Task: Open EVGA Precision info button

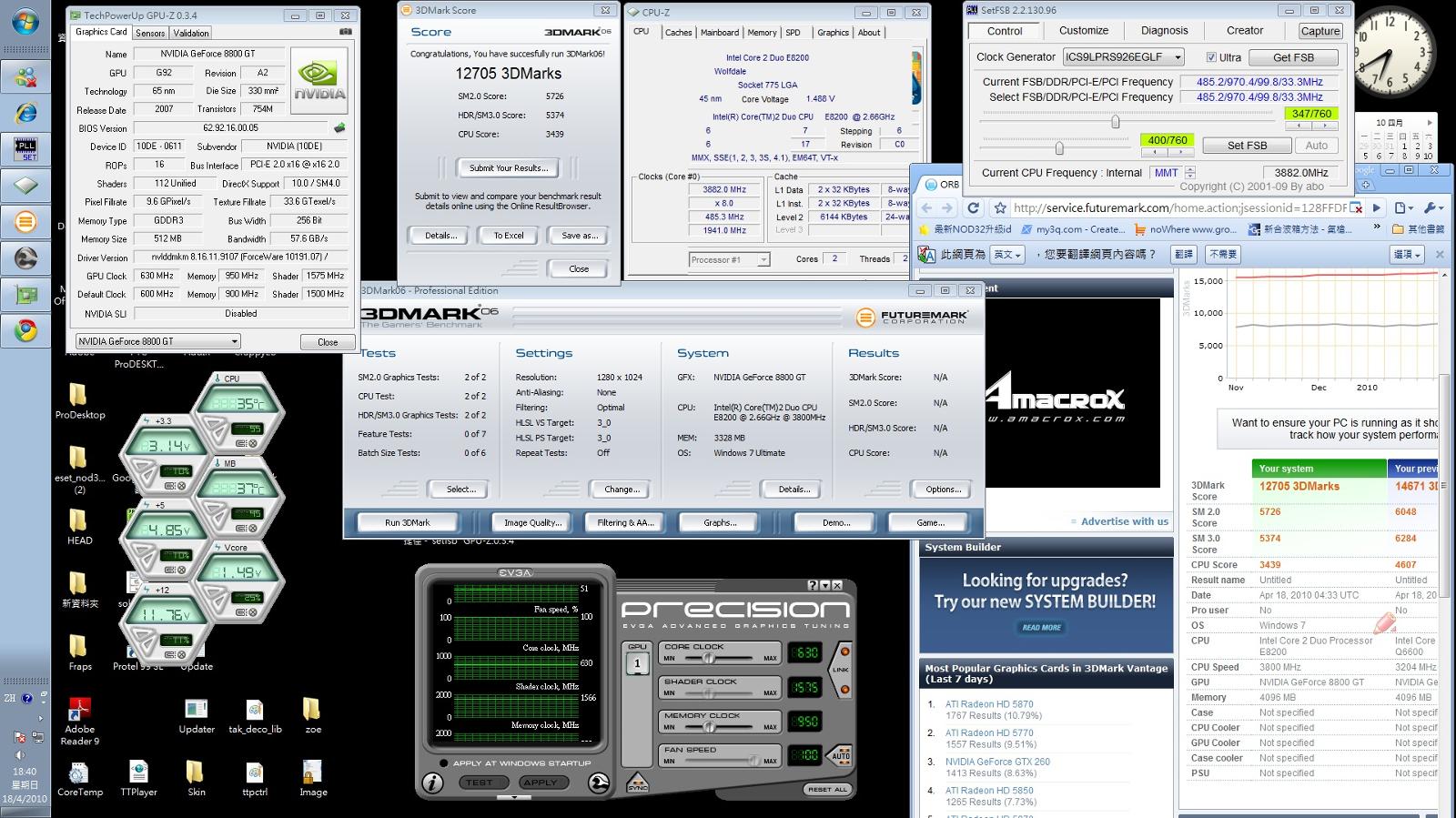Action: point(434,783)
